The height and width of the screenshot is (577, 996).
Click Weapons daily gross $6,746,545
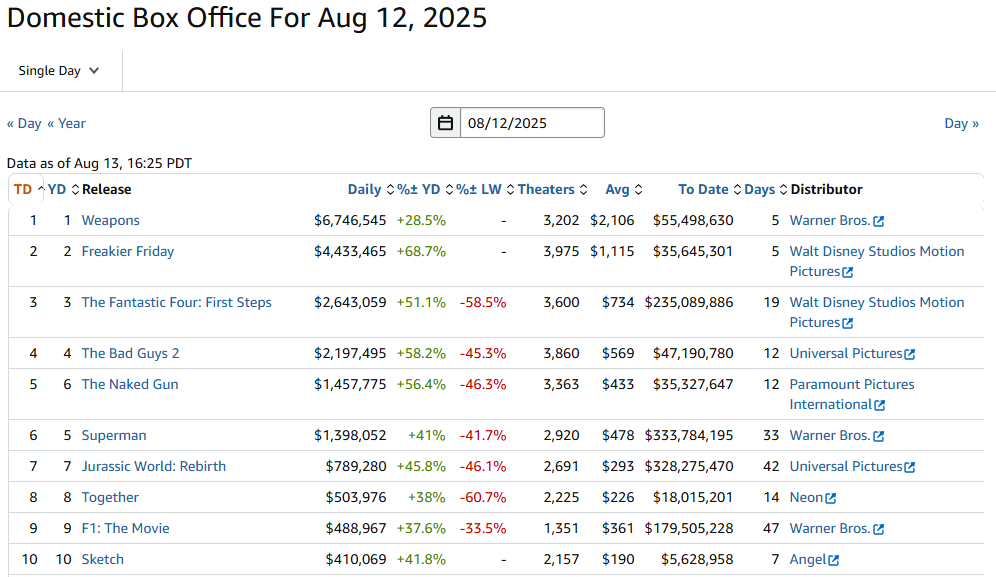(x=350, y=221)
